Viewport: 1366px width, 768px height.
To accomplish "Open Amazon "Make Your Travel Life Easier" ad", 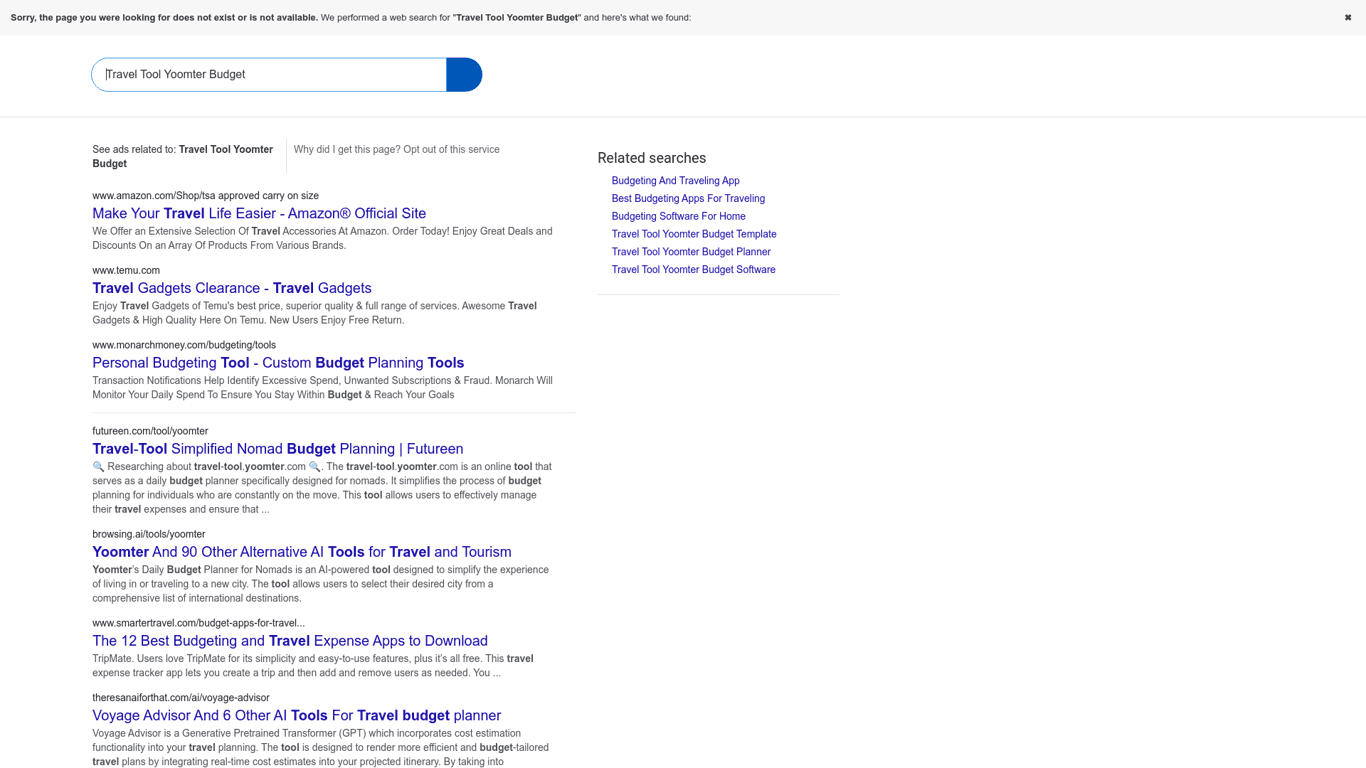I will 259,214.
